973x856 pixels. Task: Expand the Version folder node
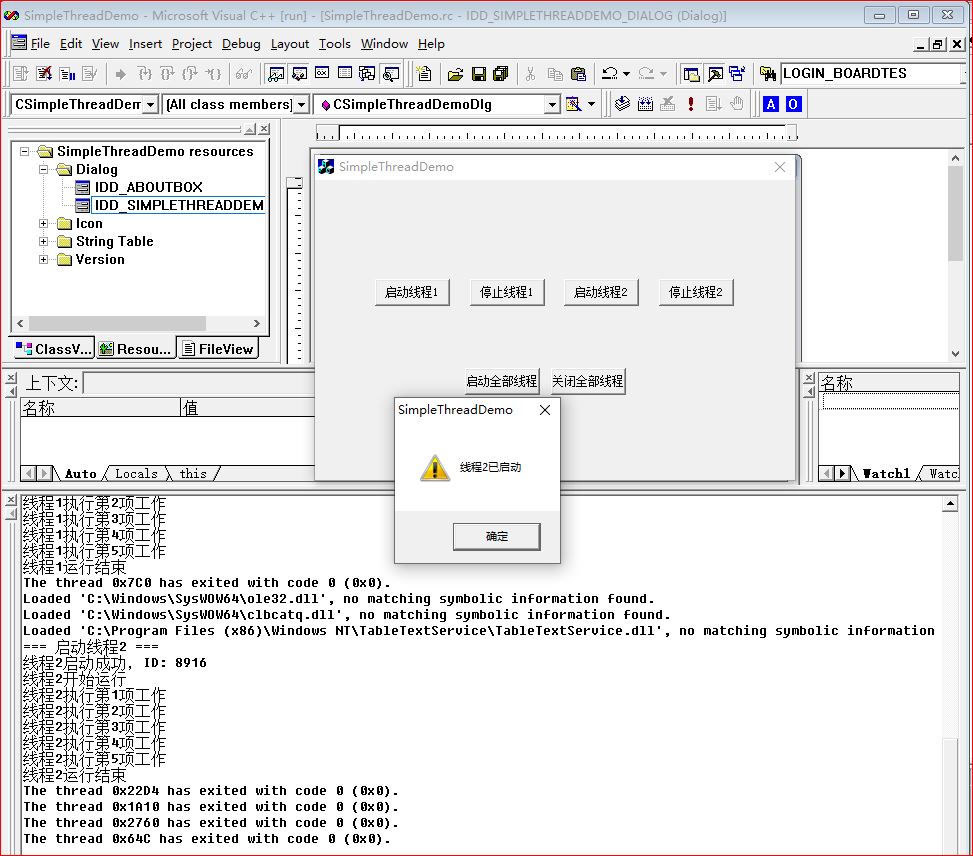pos(43,259)
